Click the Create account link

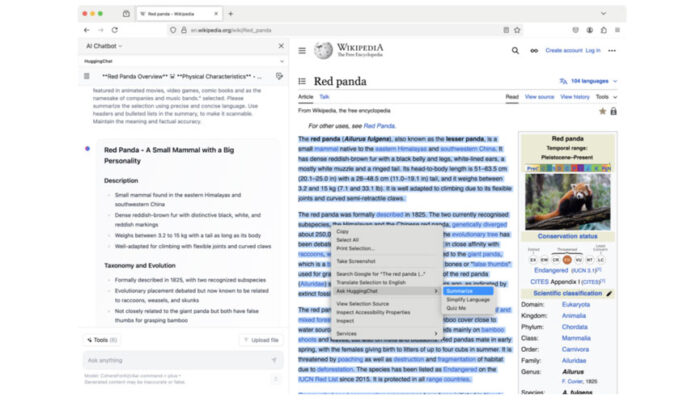point(564,51)
